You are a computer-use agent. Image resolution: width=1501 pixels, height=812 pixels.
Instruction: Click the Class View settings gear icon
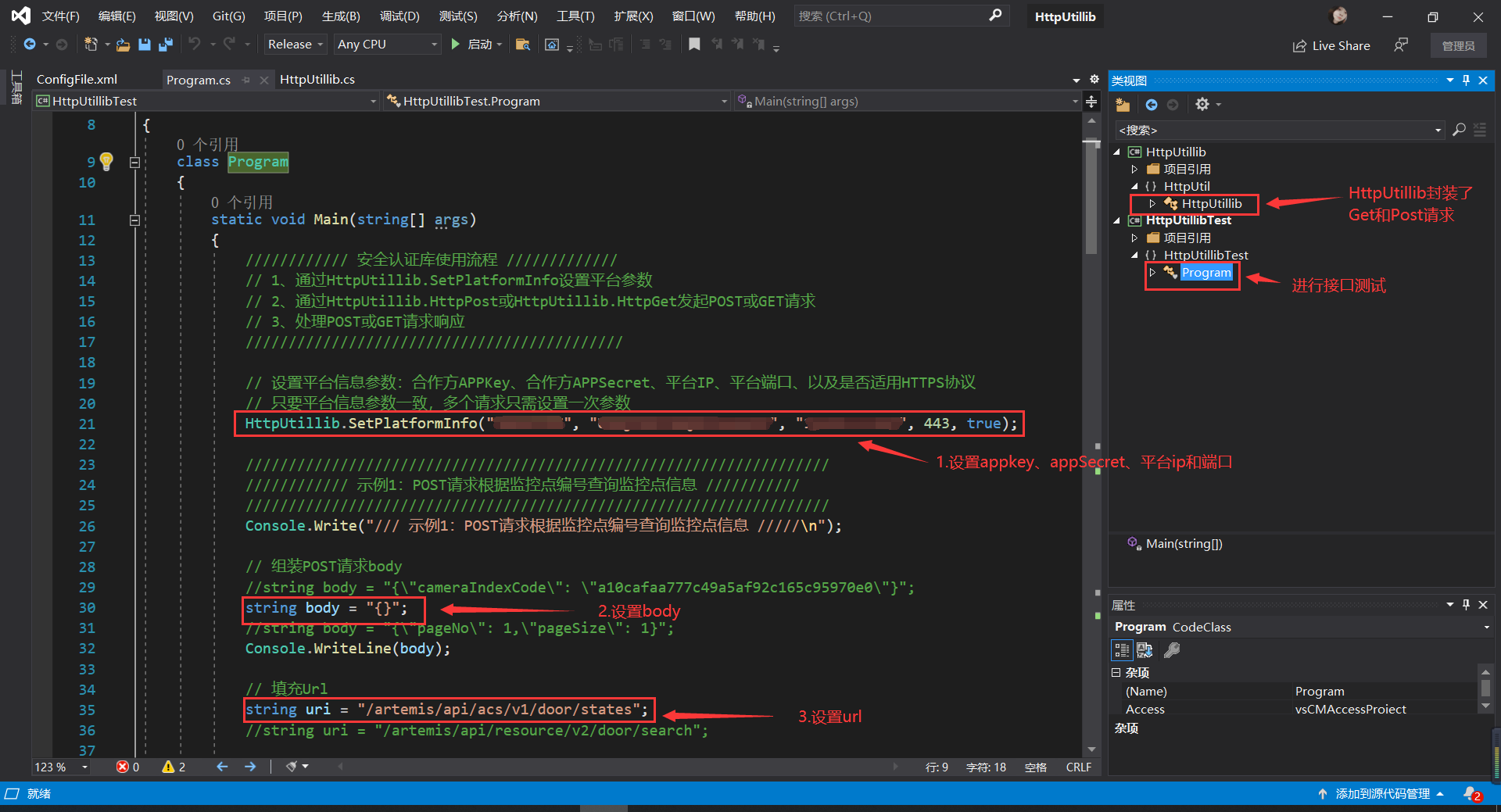[1202, 105]
